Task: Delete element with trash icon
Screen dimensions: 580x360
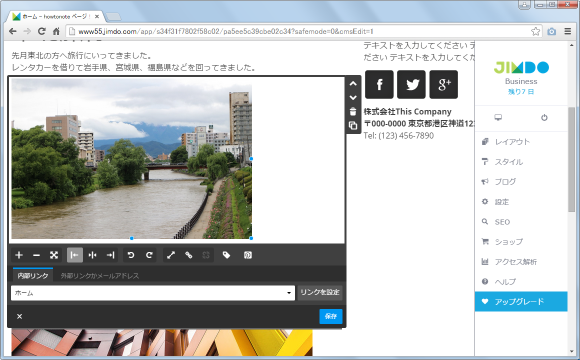Action: coord(353,111)
